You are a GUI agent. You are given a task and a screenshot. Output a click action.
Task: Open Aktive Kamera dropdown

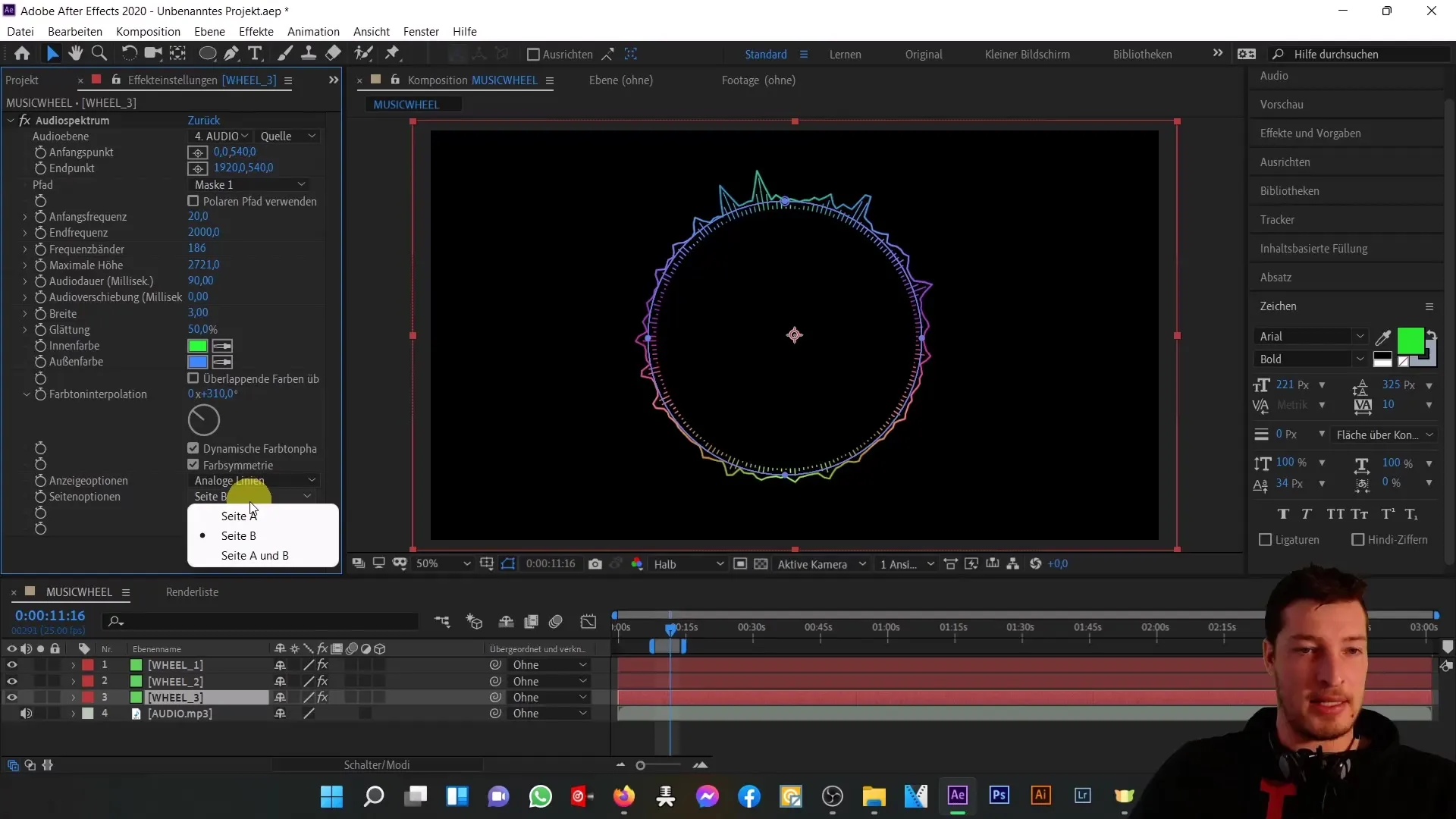pos(822,564)
